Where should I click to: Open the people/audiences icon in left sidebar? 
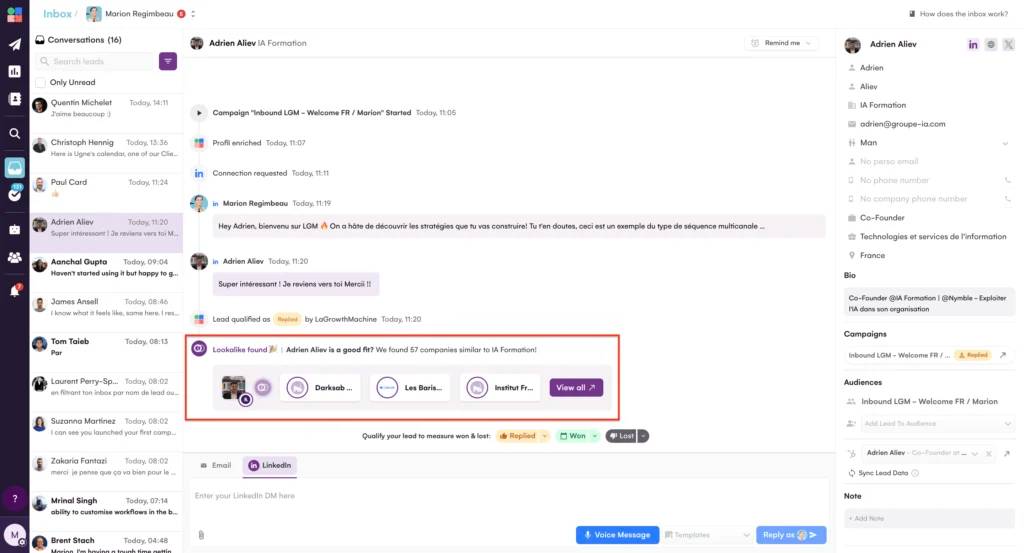point(14,257)
